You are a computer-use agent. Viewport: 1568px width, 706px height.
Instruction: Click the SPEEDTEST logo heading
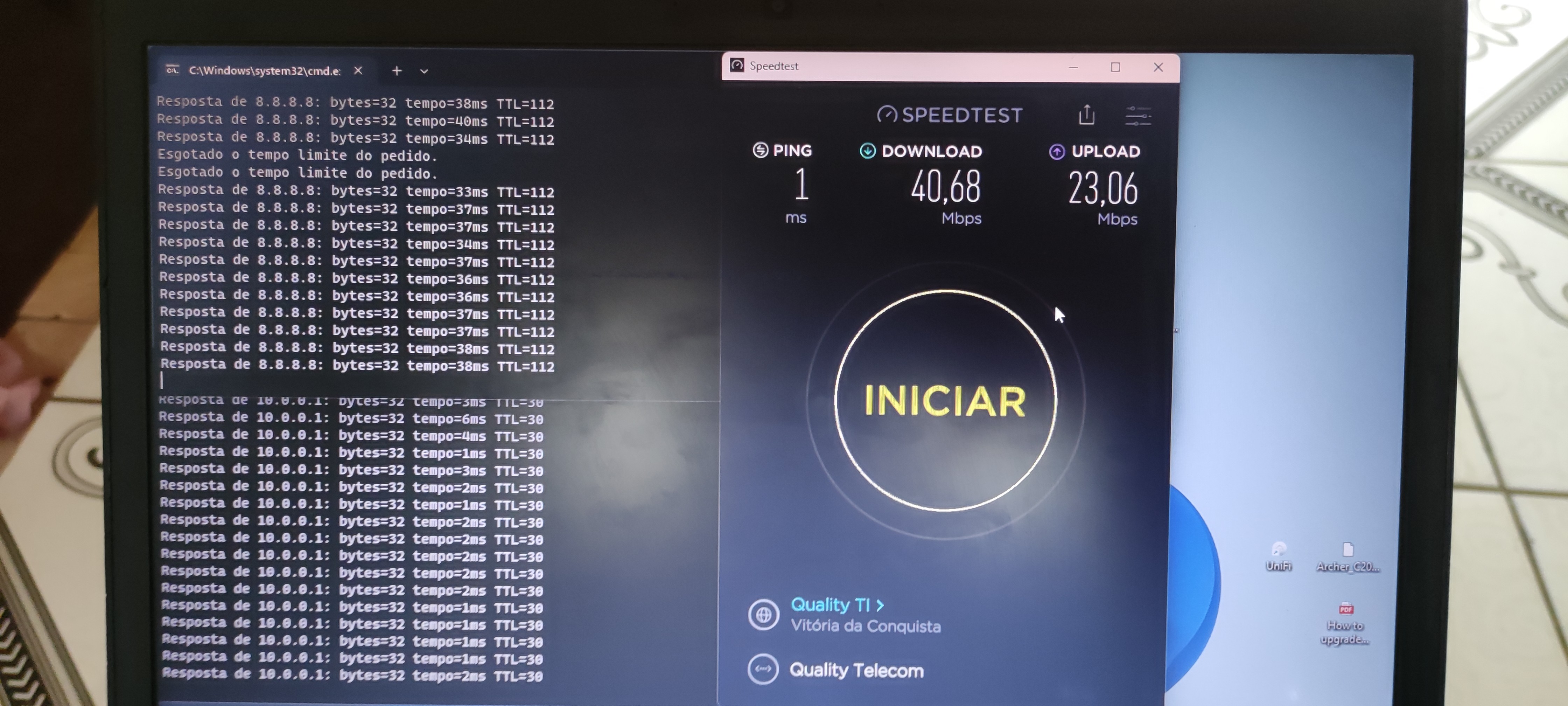950,115
